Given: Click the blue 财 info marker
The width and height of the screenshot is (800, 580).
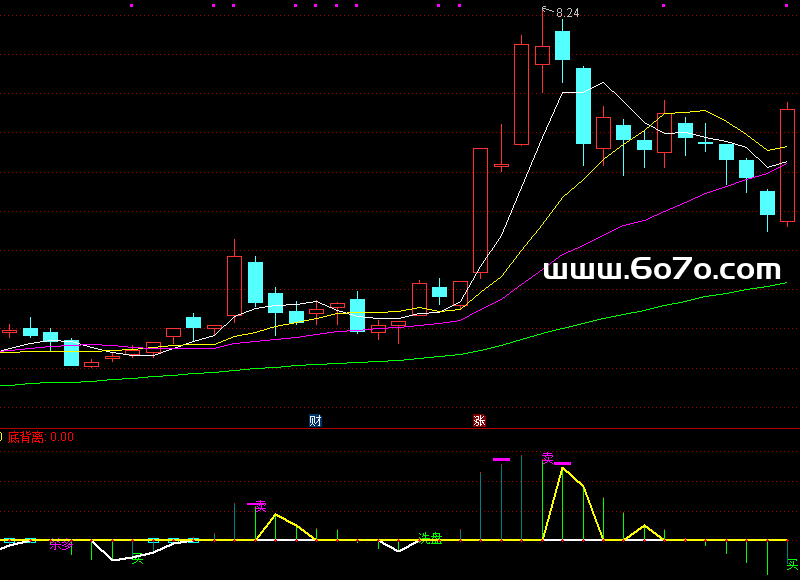Looking at the screenshot, I should click(x=315, y=421).
